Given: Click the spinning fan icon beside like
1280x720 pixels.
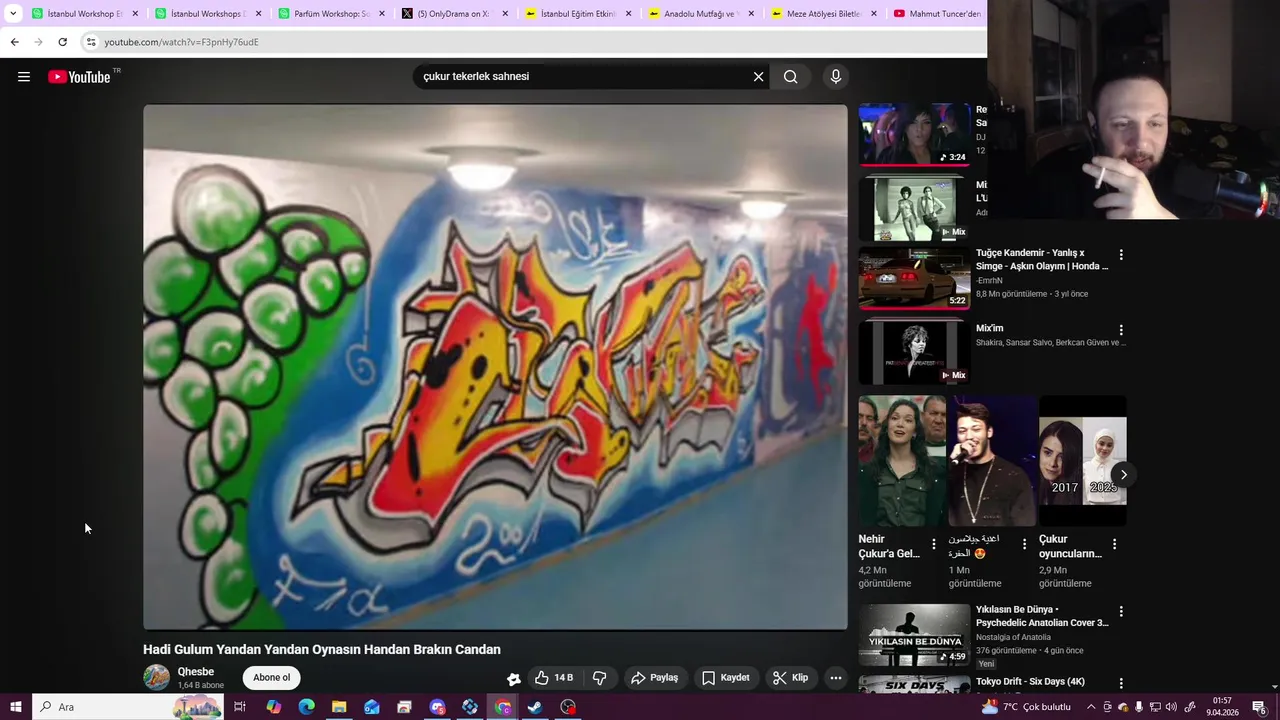Looking at the screenshot, I should click(x=514, y=679).
